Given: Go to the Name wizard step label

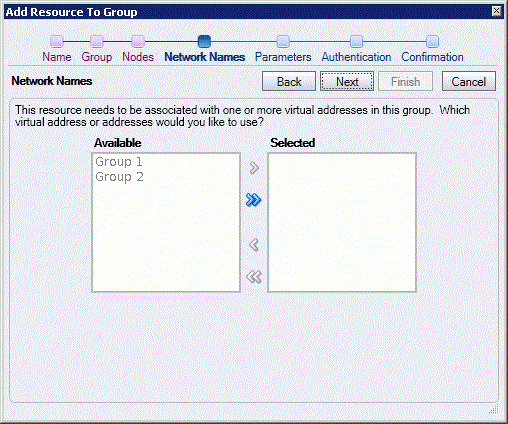Looking at the screenshot, I should click(x=57, y=57).
